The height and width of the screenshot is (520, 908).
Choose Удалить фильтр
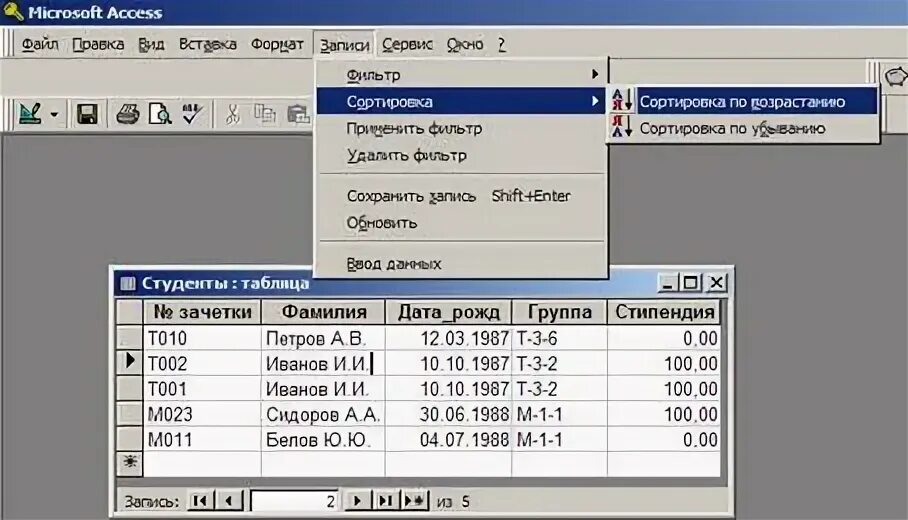click(461, 155)
